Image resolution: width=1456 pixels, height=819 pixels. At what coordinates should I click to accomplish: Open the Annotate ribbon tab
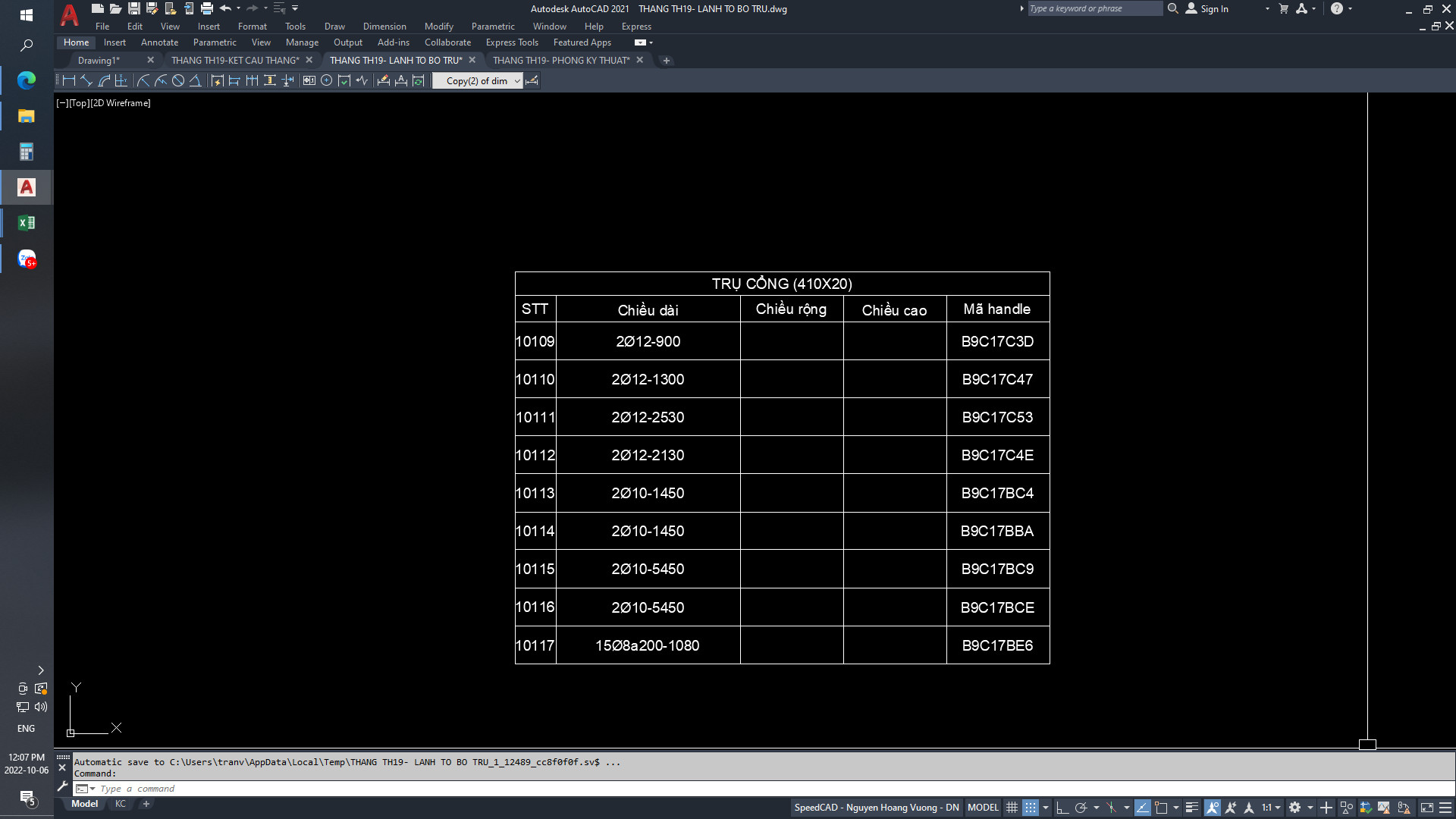pos(159,42)
